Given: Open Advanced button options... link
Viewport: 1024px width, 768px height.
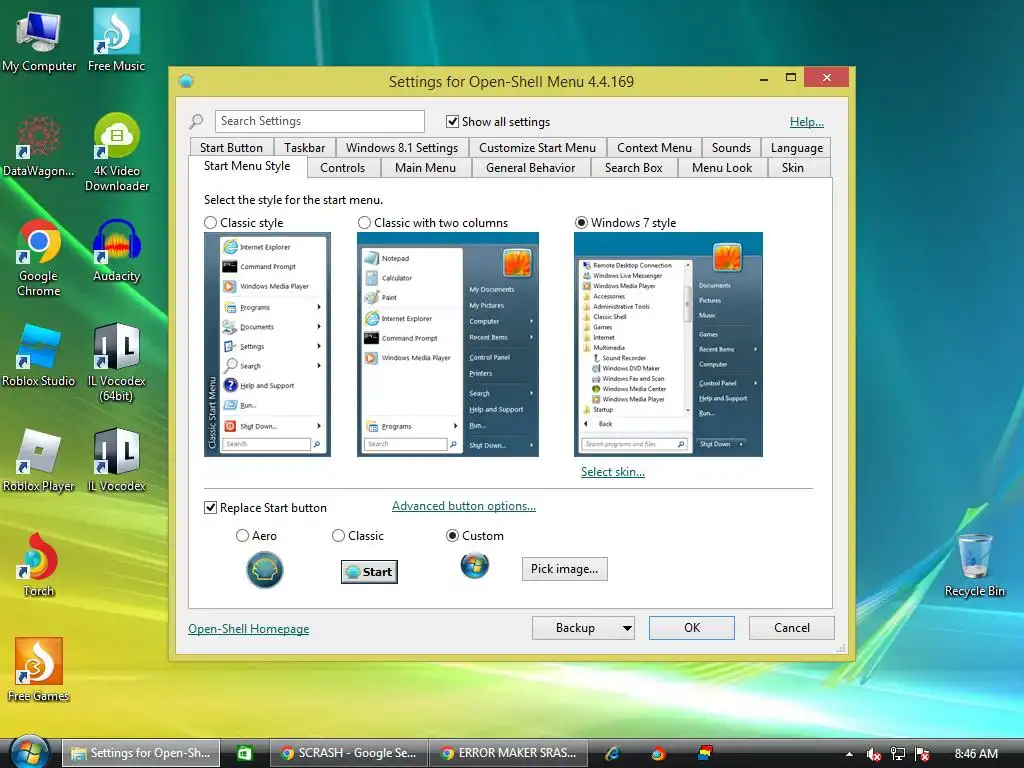Looking at the screenshot, I should [464, 506].
